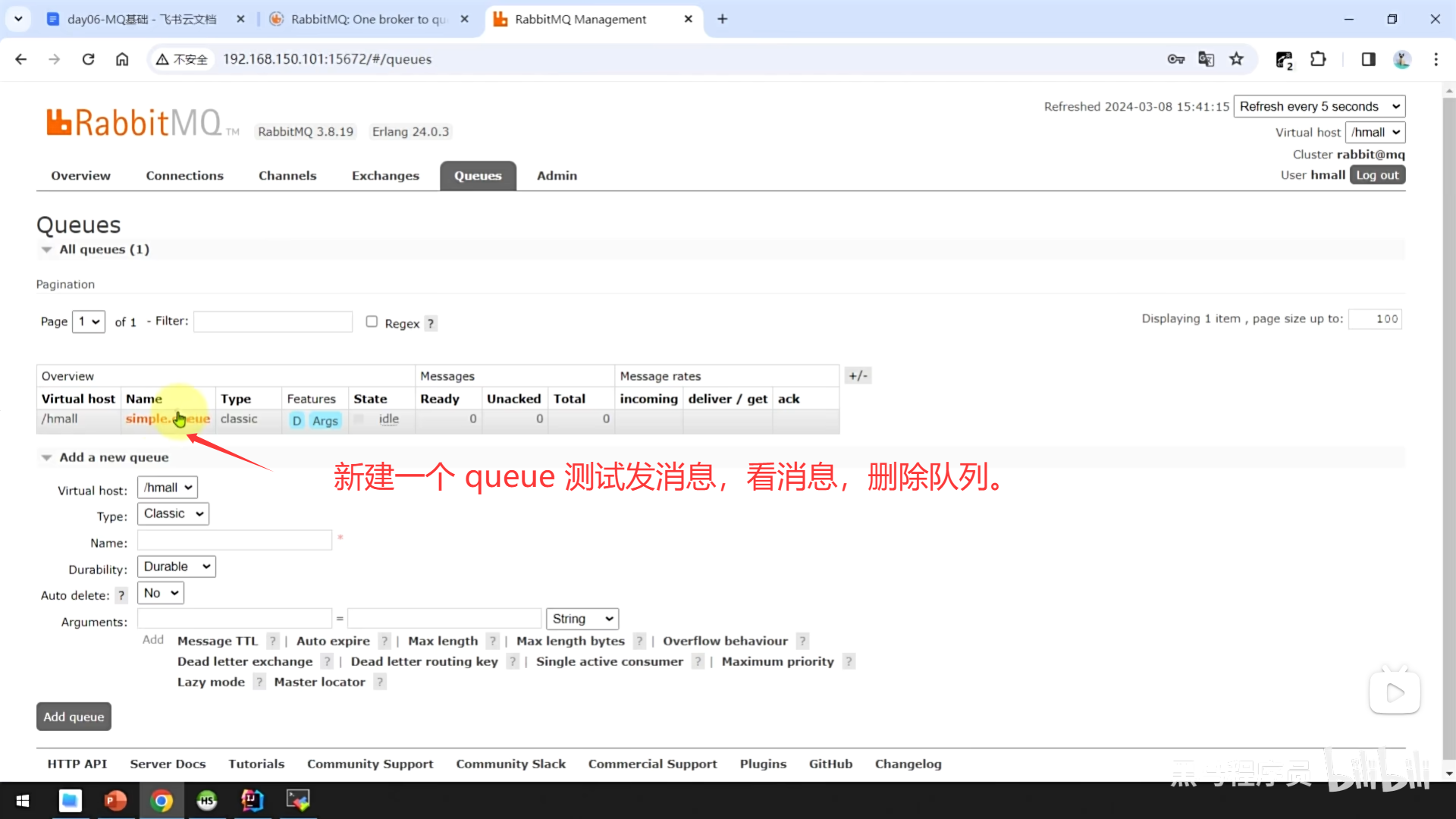Screen dimensions: 1456x819
Task: Click the browser reload icon
Action: (x=88, y=59)
